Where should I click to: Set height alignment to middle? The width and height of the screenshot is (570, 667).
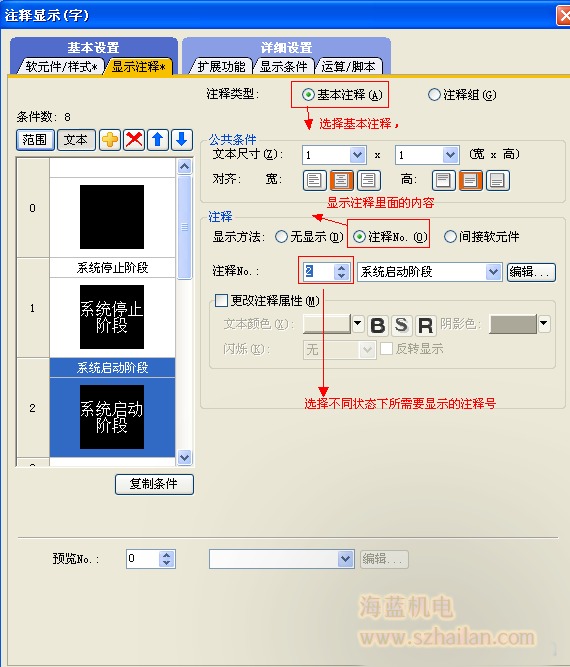(470, 180)
